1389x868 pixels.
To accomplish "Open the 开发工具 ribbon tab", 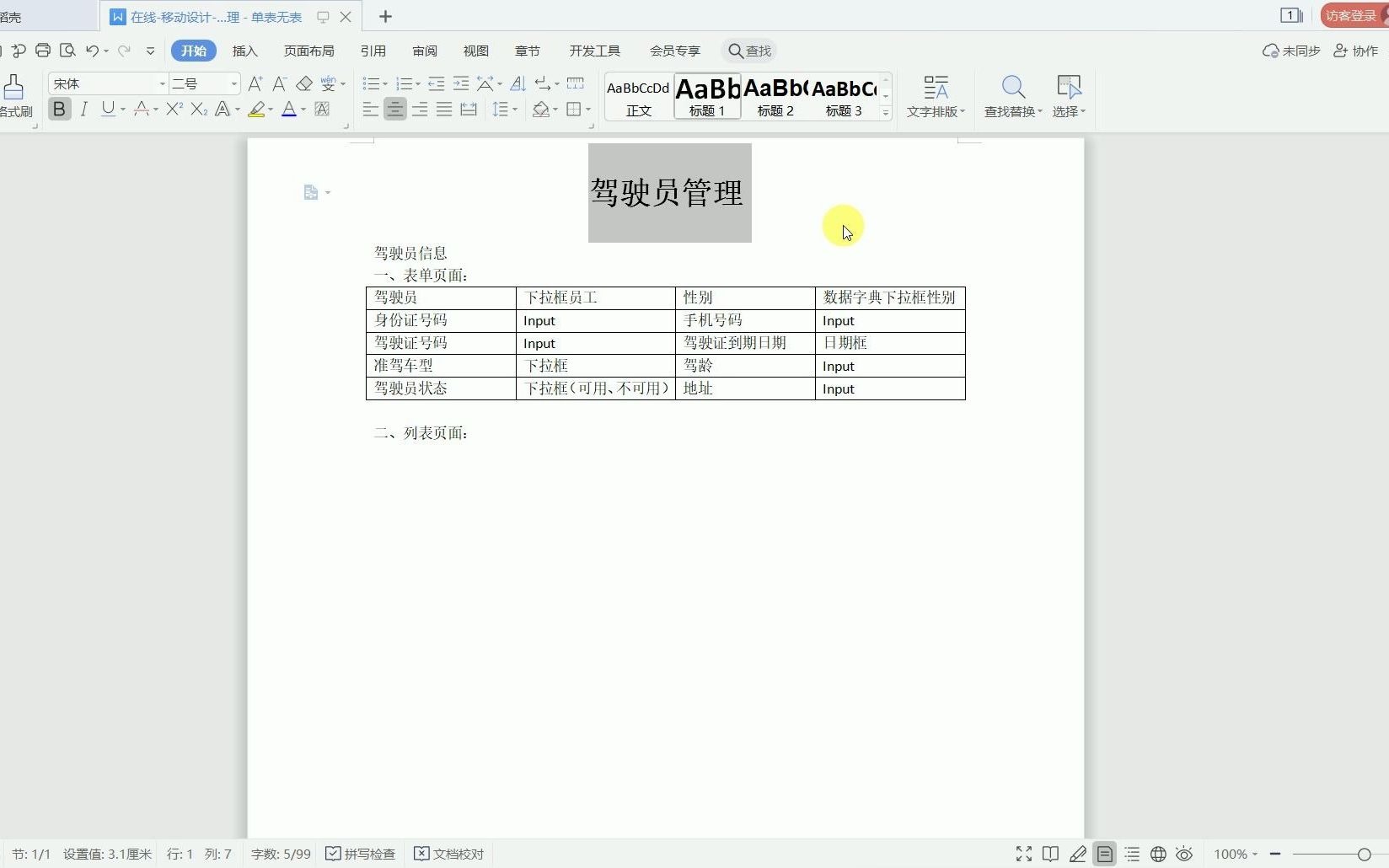I will [x=595, y=51].
